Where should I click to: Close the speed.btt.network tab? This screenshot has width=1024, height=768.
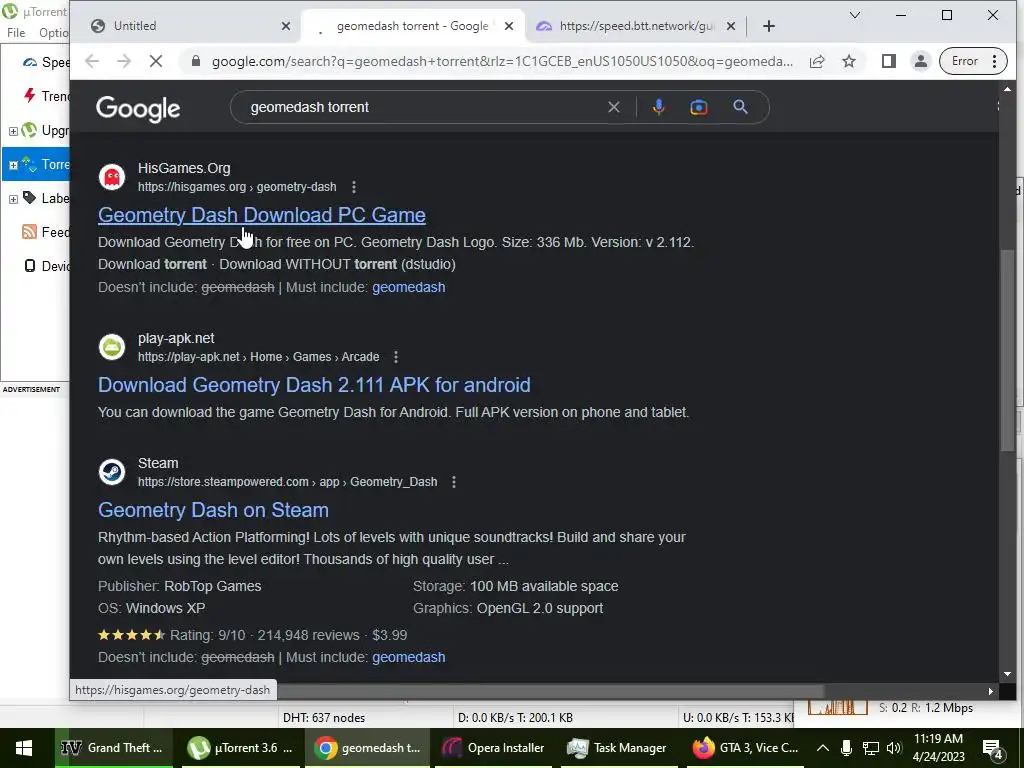[x=731, y=26]
